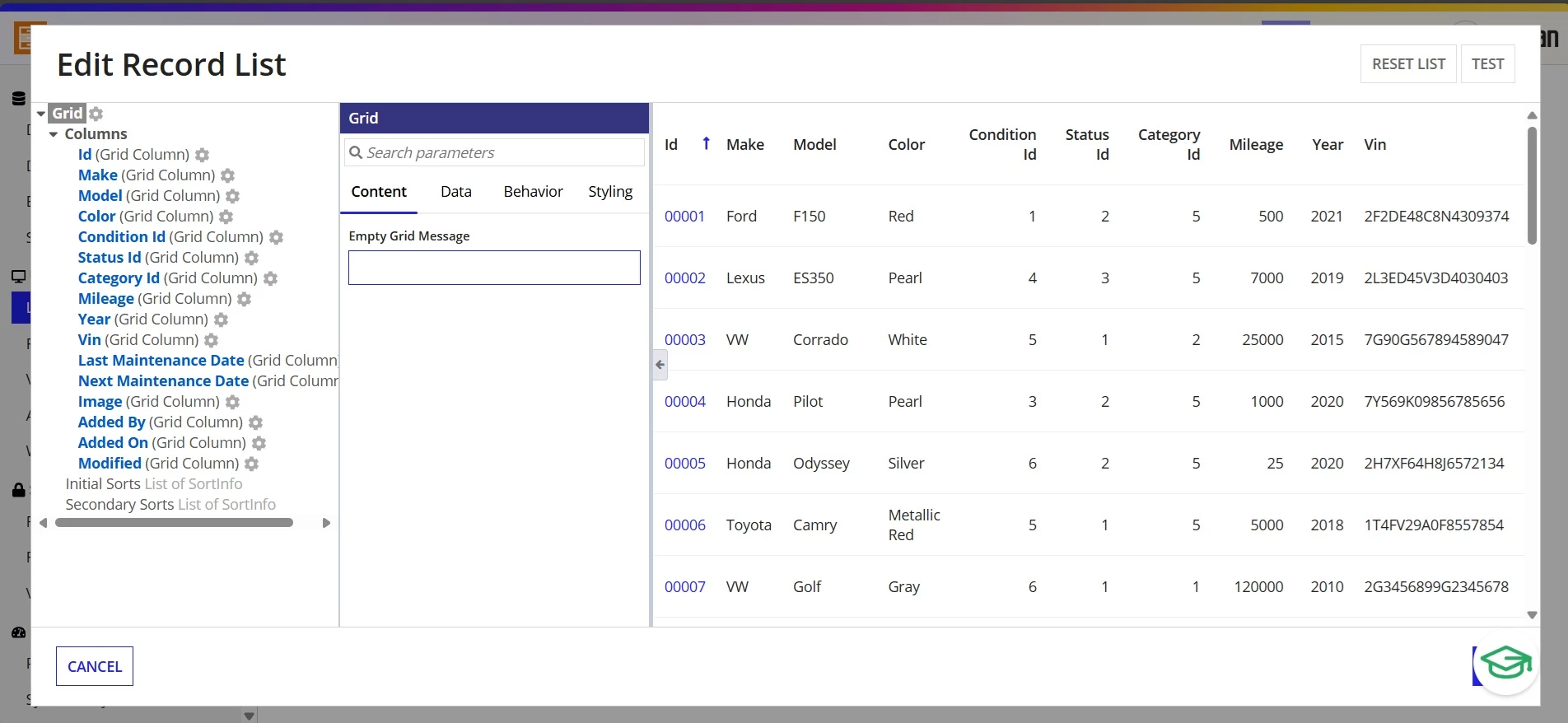Open gear for Model grid column
This screenshot has width=1568, height=723.
point(233,196)
